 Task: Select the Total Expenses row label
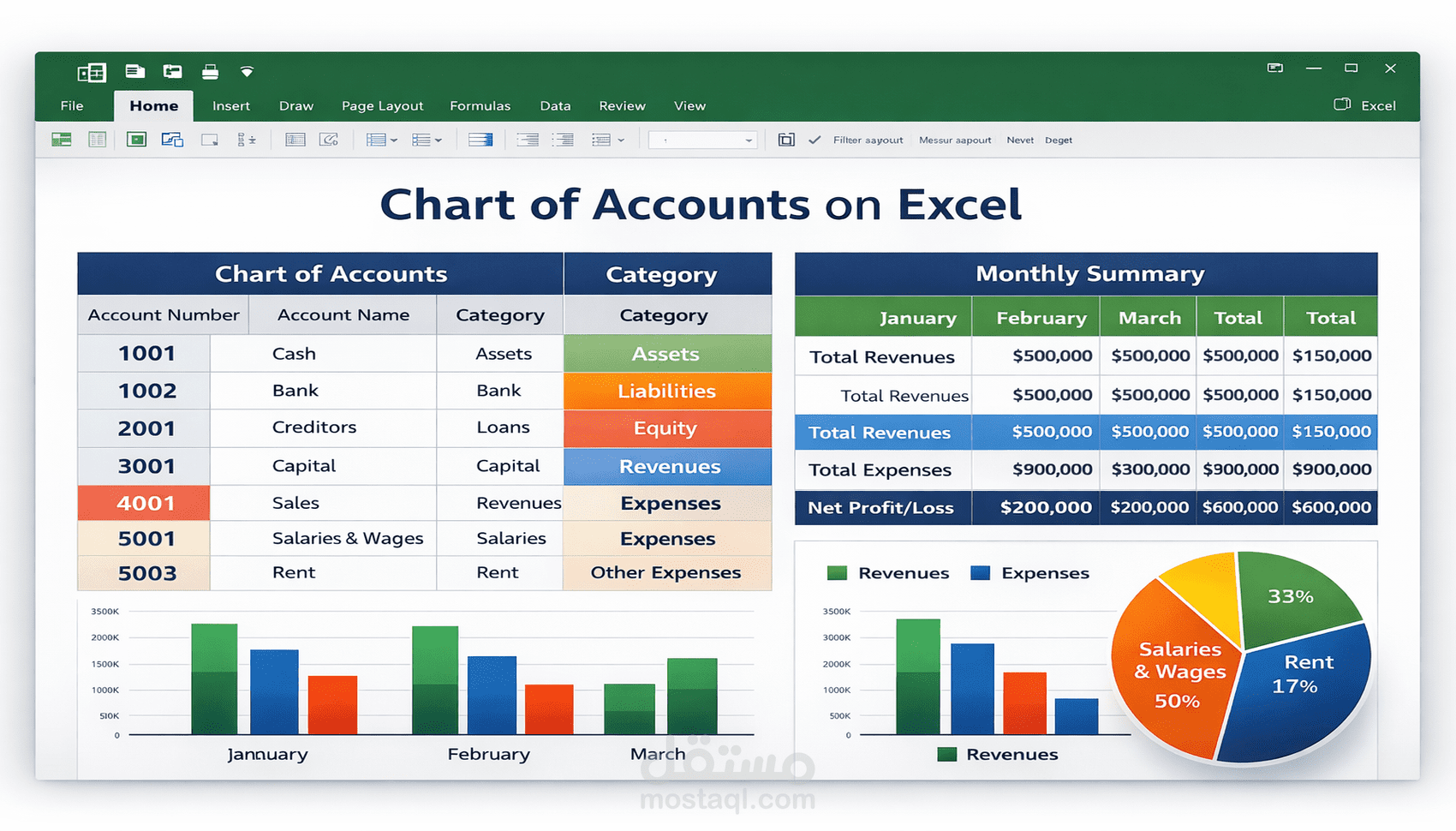(883, 469)
